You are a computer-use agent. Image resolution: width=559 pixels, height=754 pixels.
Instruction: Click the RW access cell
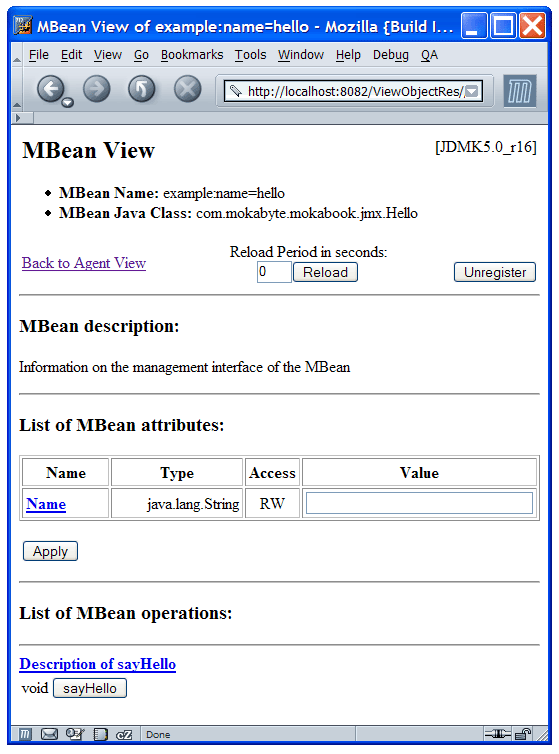272,503
